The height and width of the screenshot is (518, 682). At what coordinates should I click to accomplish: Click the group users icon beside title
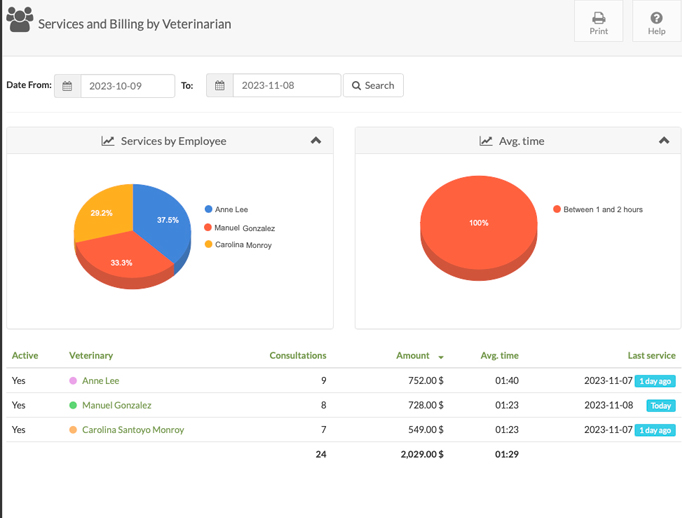click(x=20, y=20)
